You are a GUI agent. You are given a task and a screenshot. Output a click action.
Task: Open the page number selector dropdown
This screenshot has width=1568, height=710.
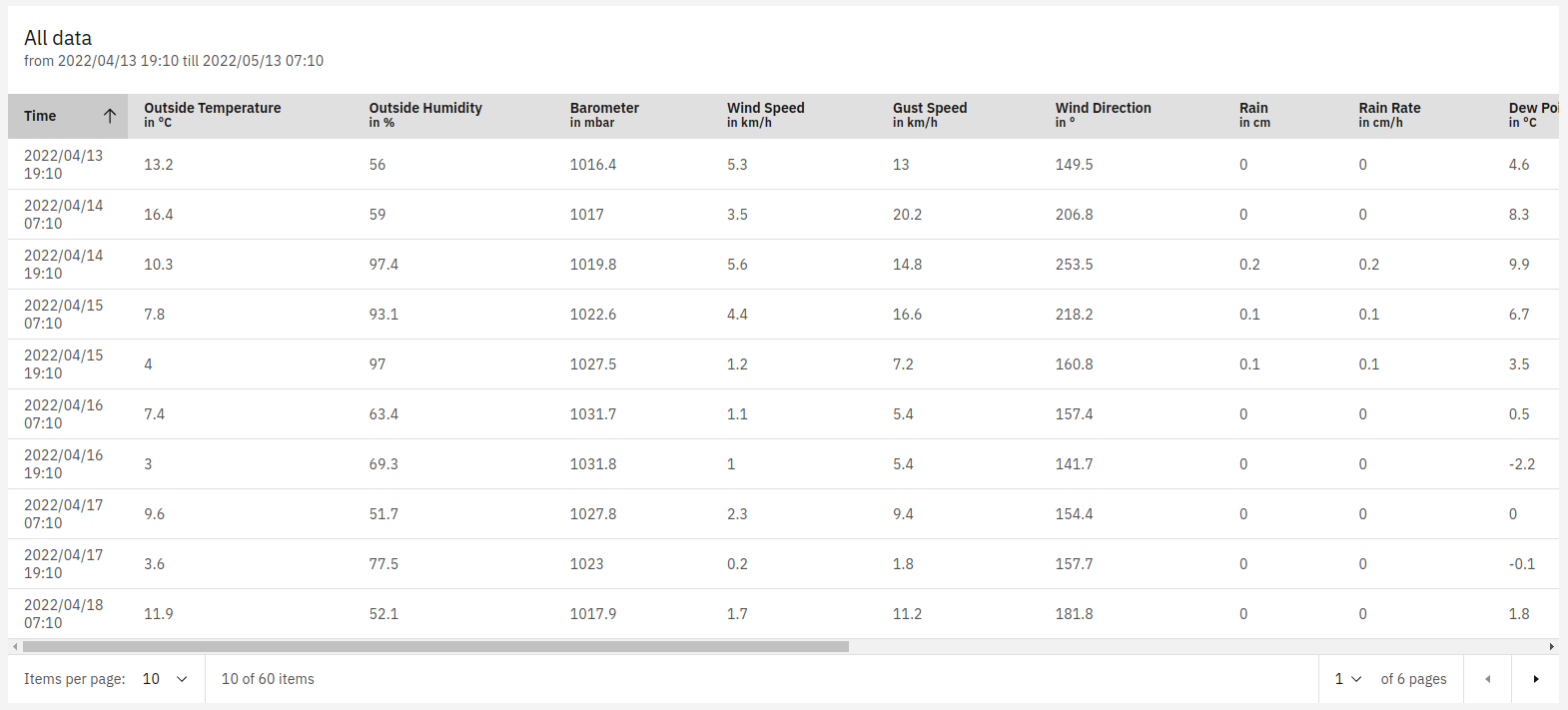pos(1348,679)
